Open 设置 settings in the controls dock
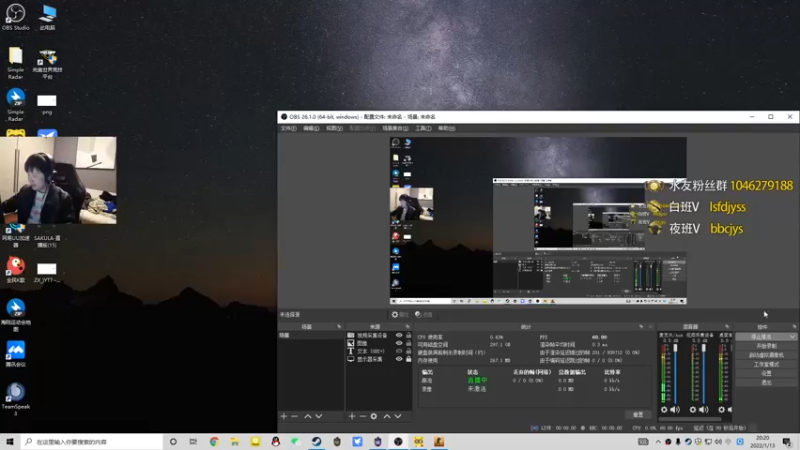The image size is (800, 450). [766, 373]
